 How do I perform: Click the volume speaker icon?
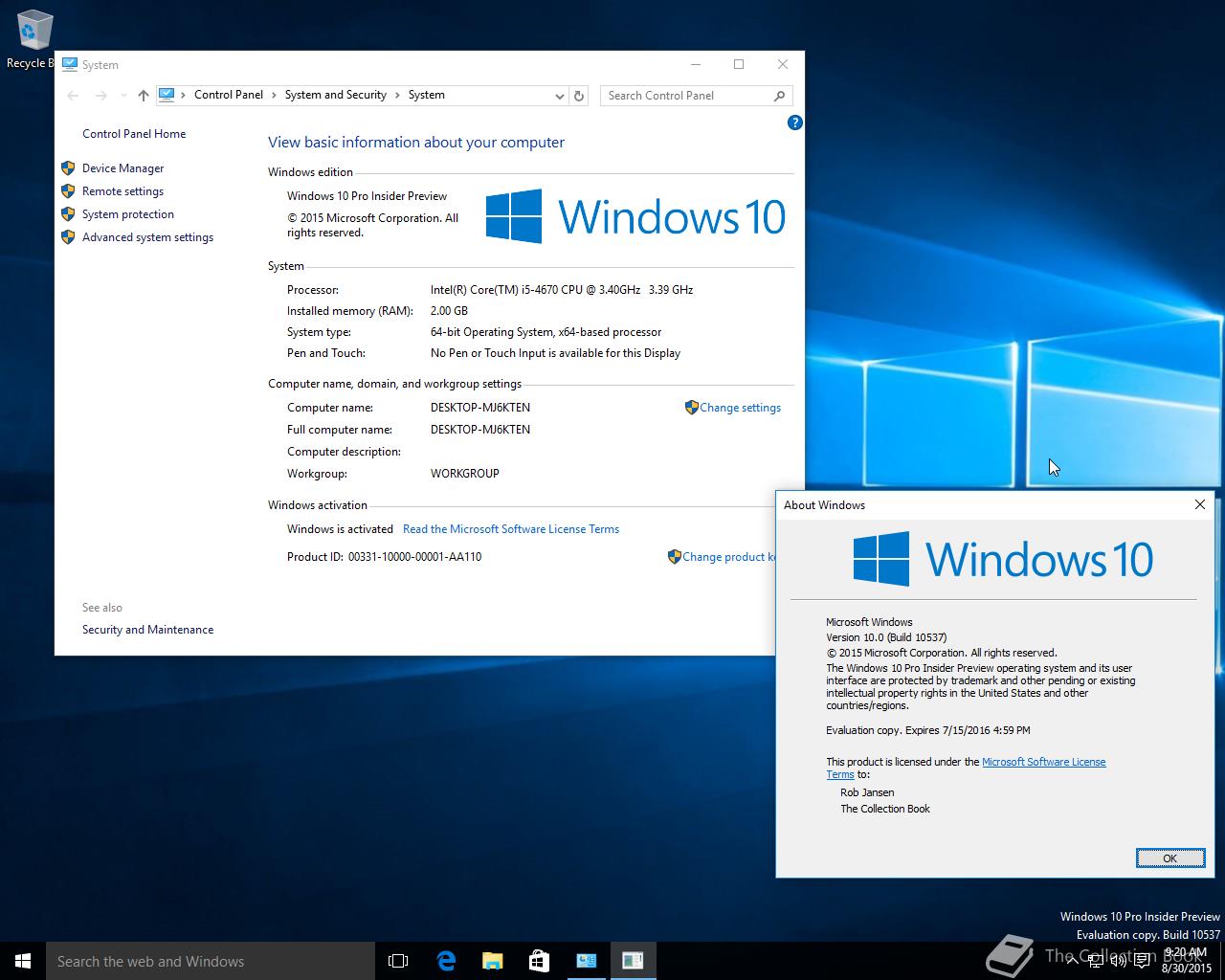click(1120, 961)
